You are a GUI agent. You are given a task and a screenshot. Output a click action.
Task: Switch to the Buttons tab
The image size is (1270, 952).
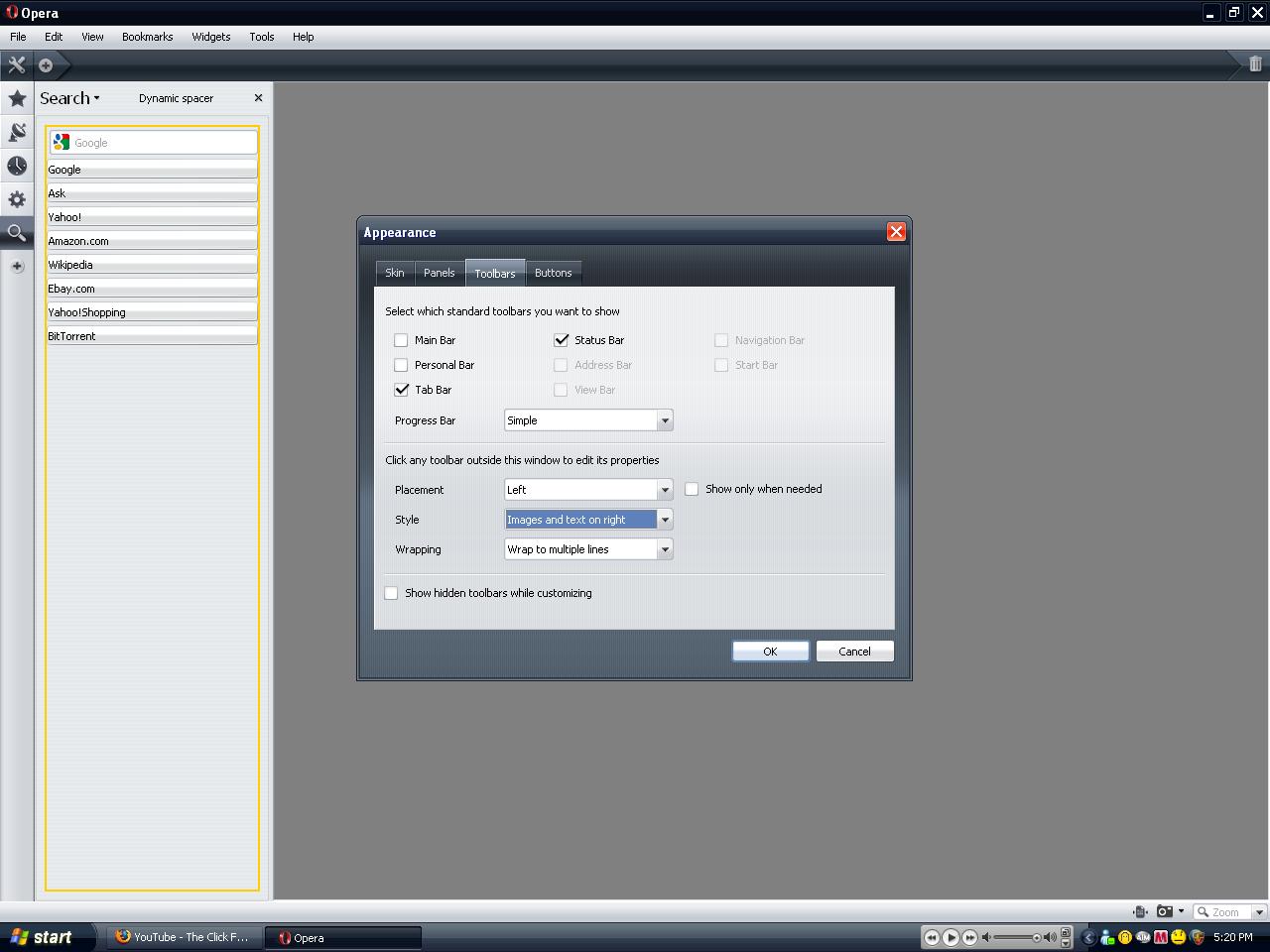(553, 273)
